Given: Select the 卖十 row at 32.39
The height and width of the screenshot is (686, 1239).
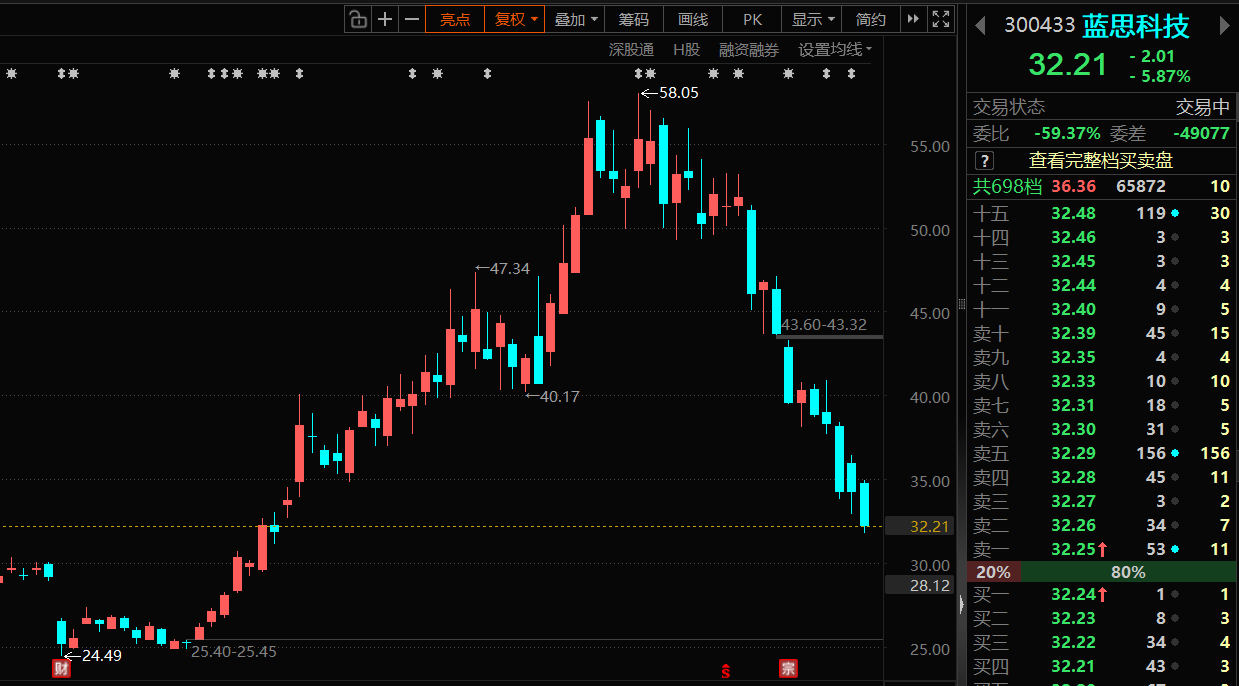Looking at the screenshot, I should coord(1102,333).
